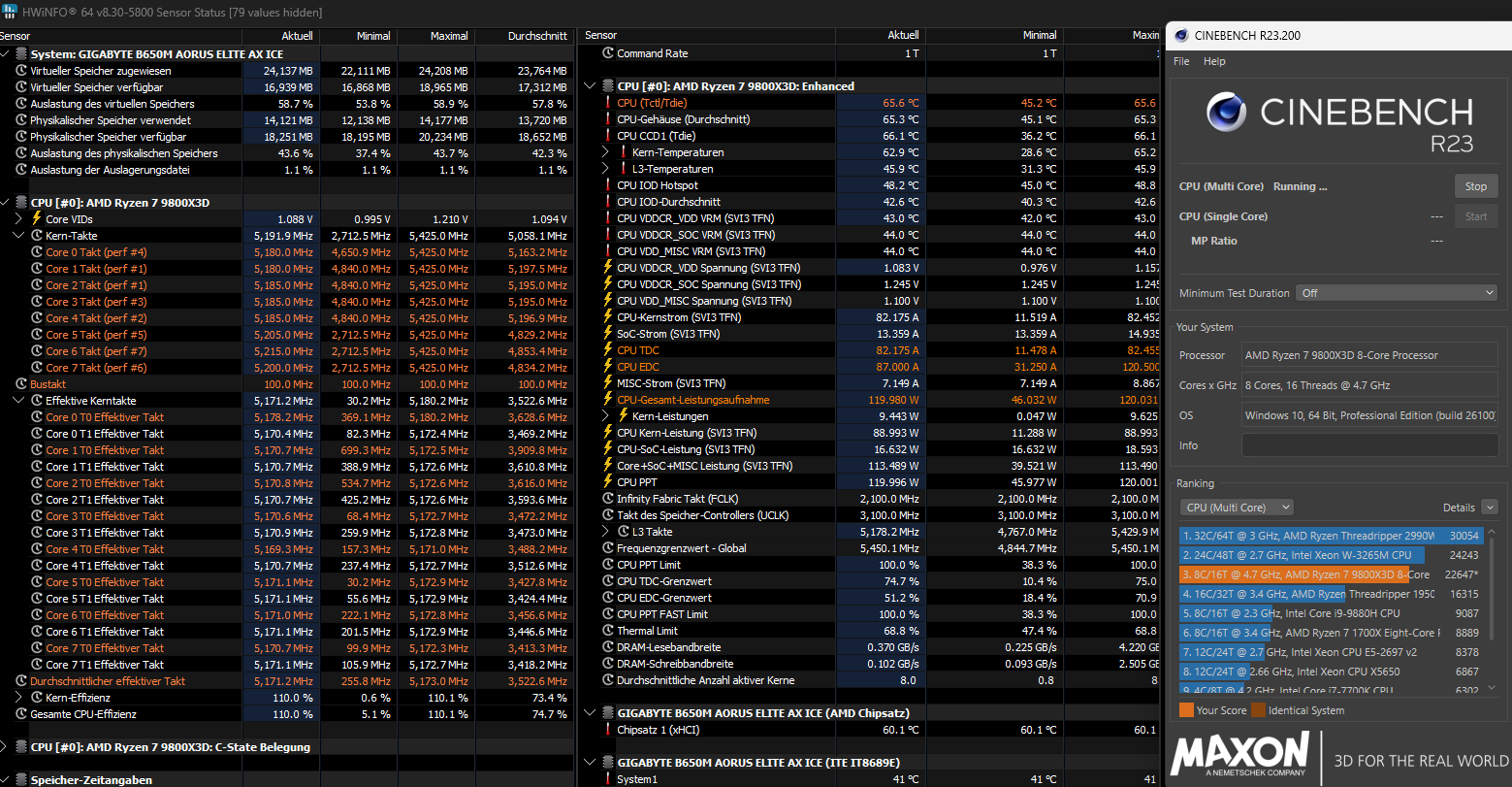The width and height of the screenshot is (1512, 787).
Task: Click the lightning icon beside CPU-Gesamt-Leistungsaufnahme
Action: click(608, 400)
